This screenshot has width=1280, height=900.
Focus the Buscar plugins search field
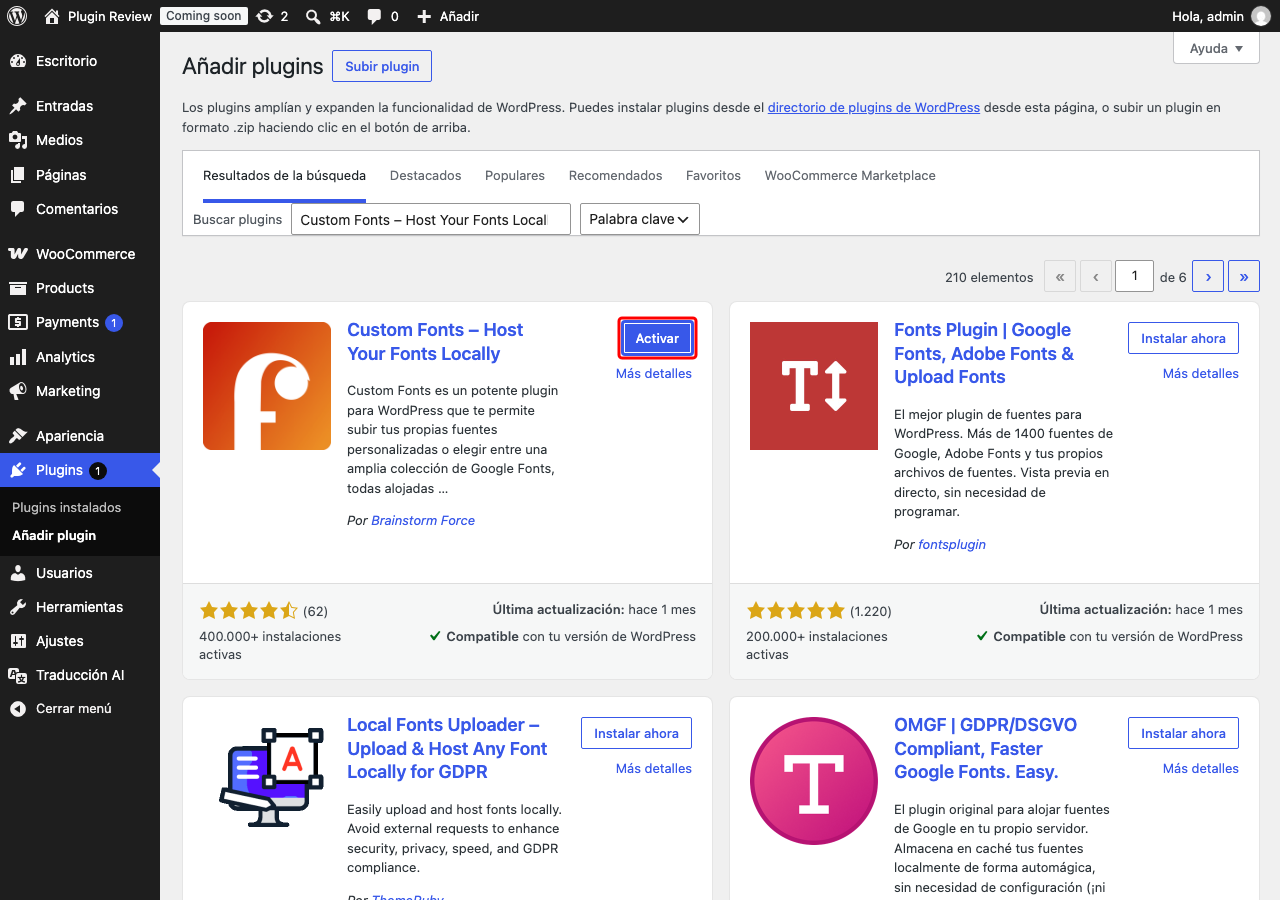(x=431, y=220)
